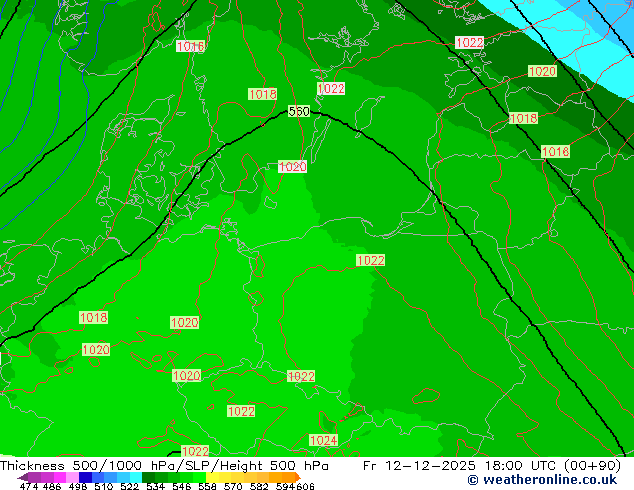Image resolution: width=634 pixels, height=490 pixels.
Task: Click the forecast date 'Fr 12-12-2025 18:00 UTC'
Action: [463, 465]
